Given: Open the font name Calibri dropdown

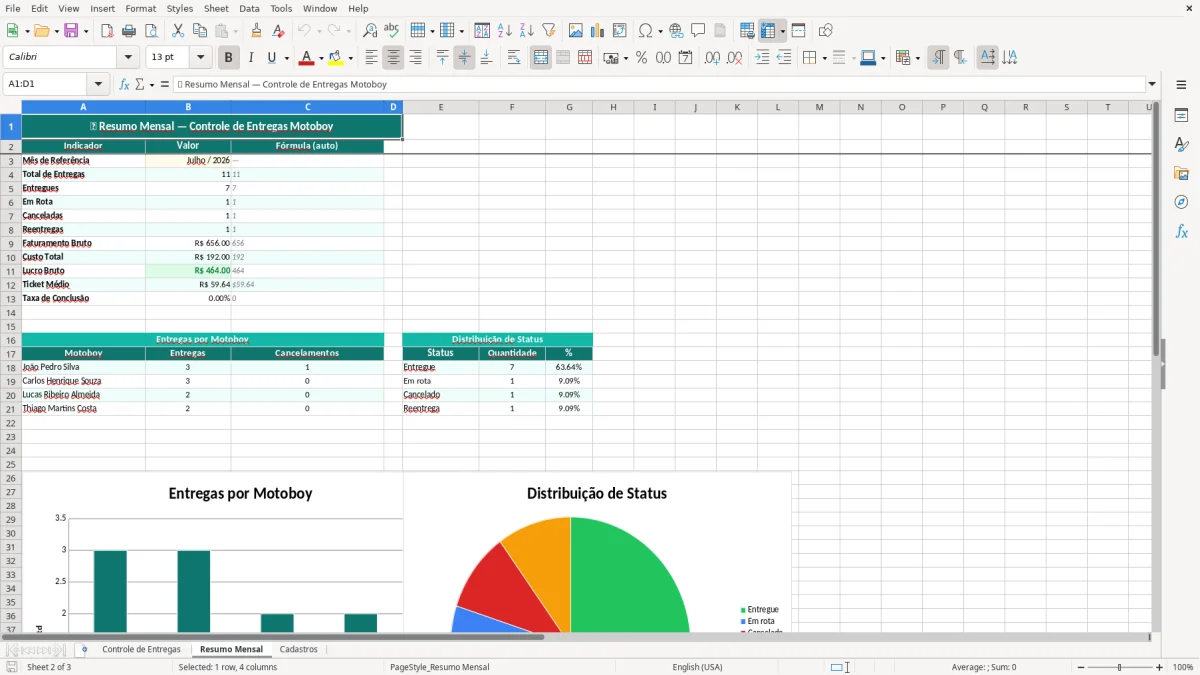Looking at the screenshot, I should tap(128, 58).
